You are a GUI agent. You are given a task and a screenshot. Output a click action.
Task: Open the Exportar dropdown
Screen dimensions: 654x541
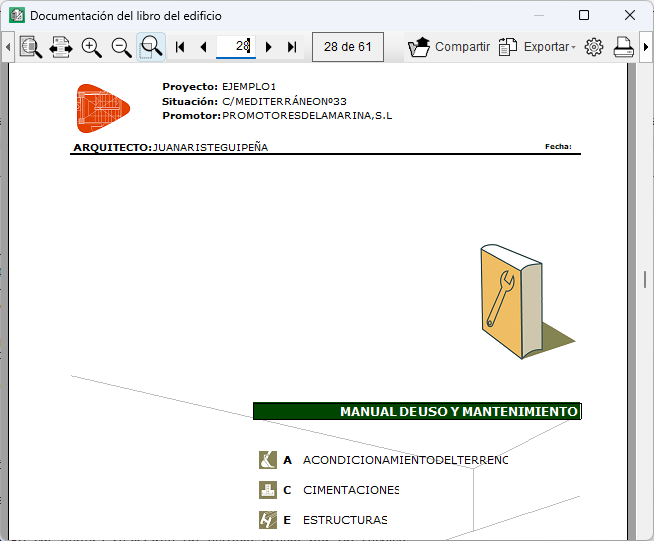pos(538,47)
